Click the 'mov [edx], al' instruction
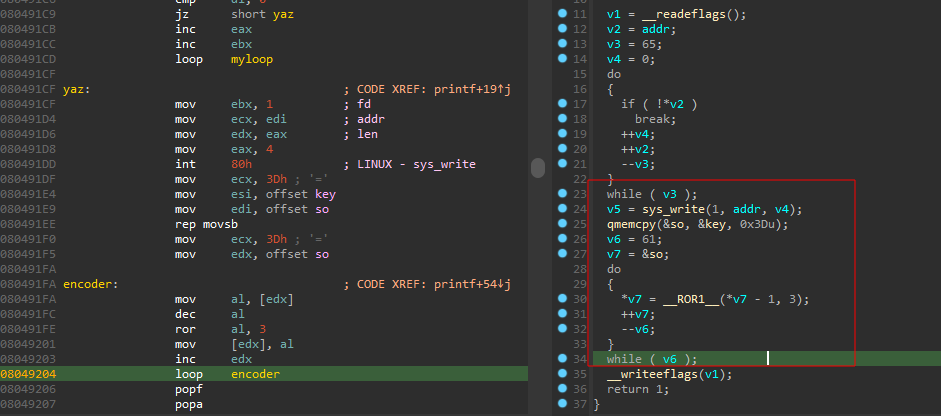 click(x=235, y=345)
